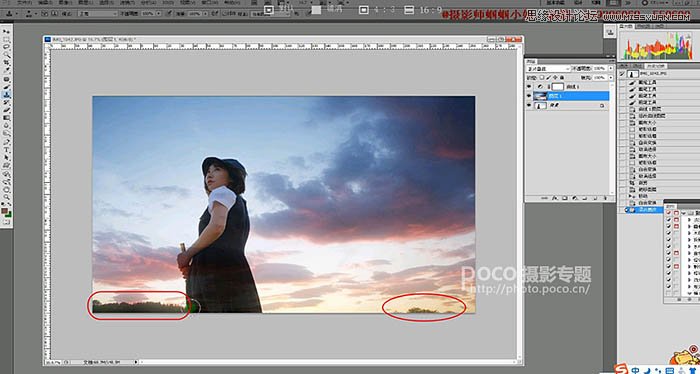The width and height of the screenshot is (700, 374).
Task: Toggle lock position in Layers panel
Action: coord(555,78)
